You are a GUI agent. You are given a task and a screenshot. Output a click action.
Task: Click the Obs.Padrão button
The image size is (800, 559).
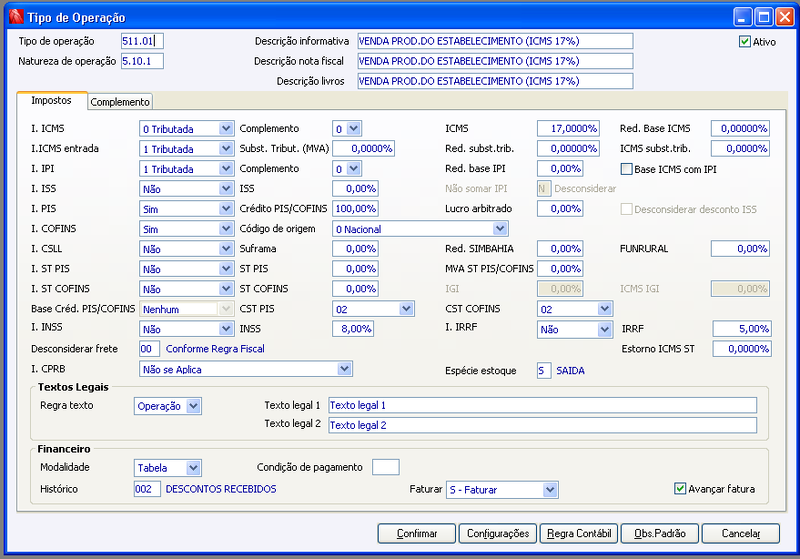click(x=660, y=533)
